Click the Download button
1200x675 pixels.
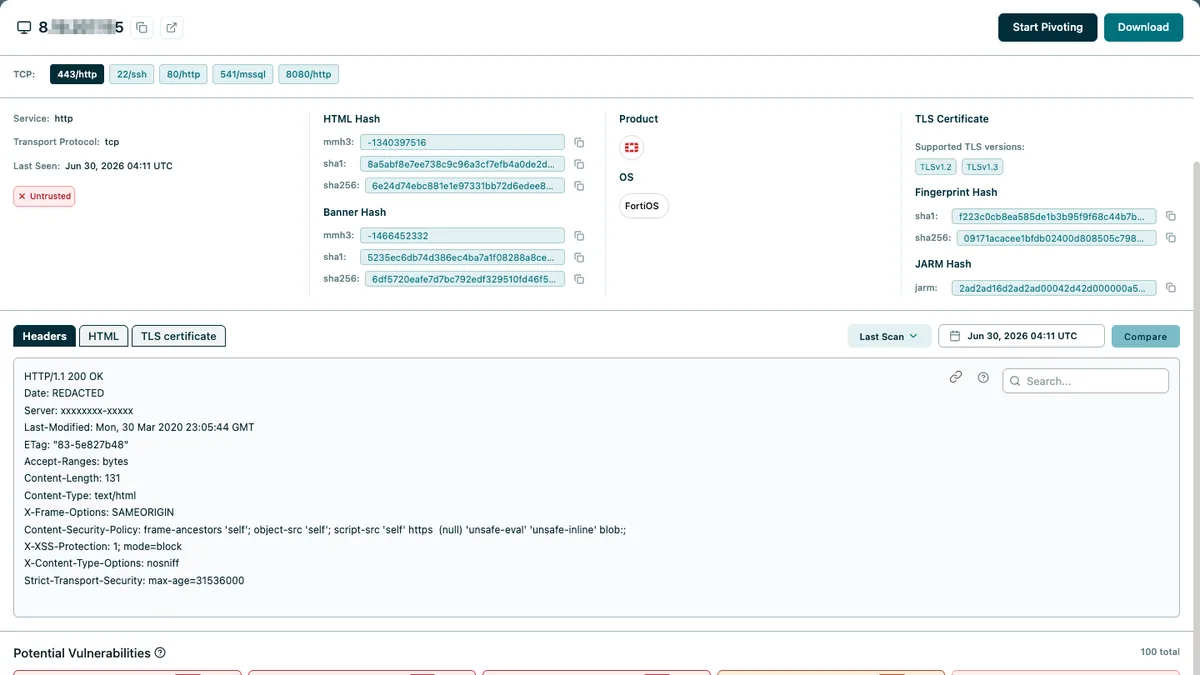coord(1143,27)
